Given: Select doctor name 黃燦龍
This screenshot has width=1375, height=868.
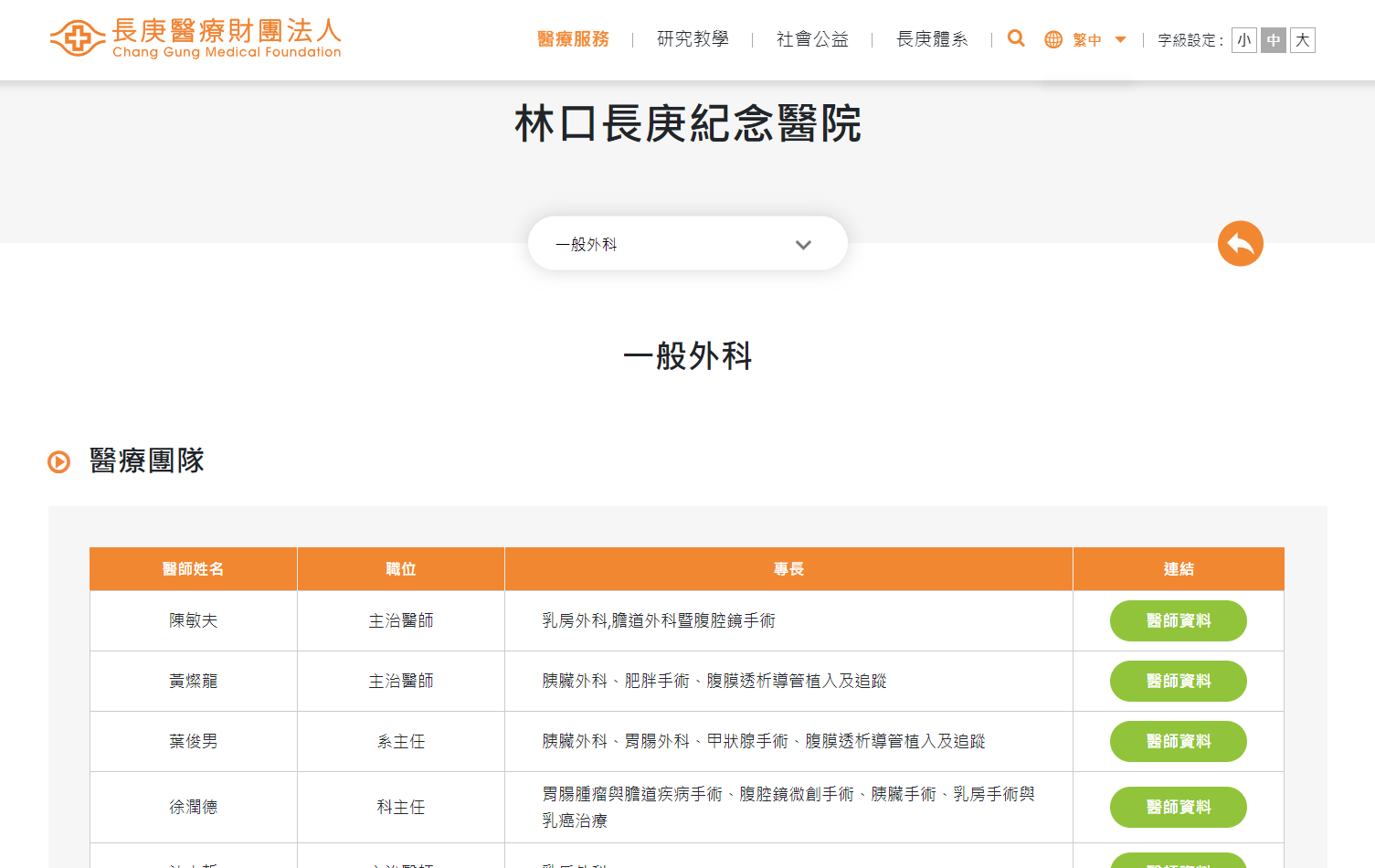Looking at the screenshot, I should coord(193,682).
